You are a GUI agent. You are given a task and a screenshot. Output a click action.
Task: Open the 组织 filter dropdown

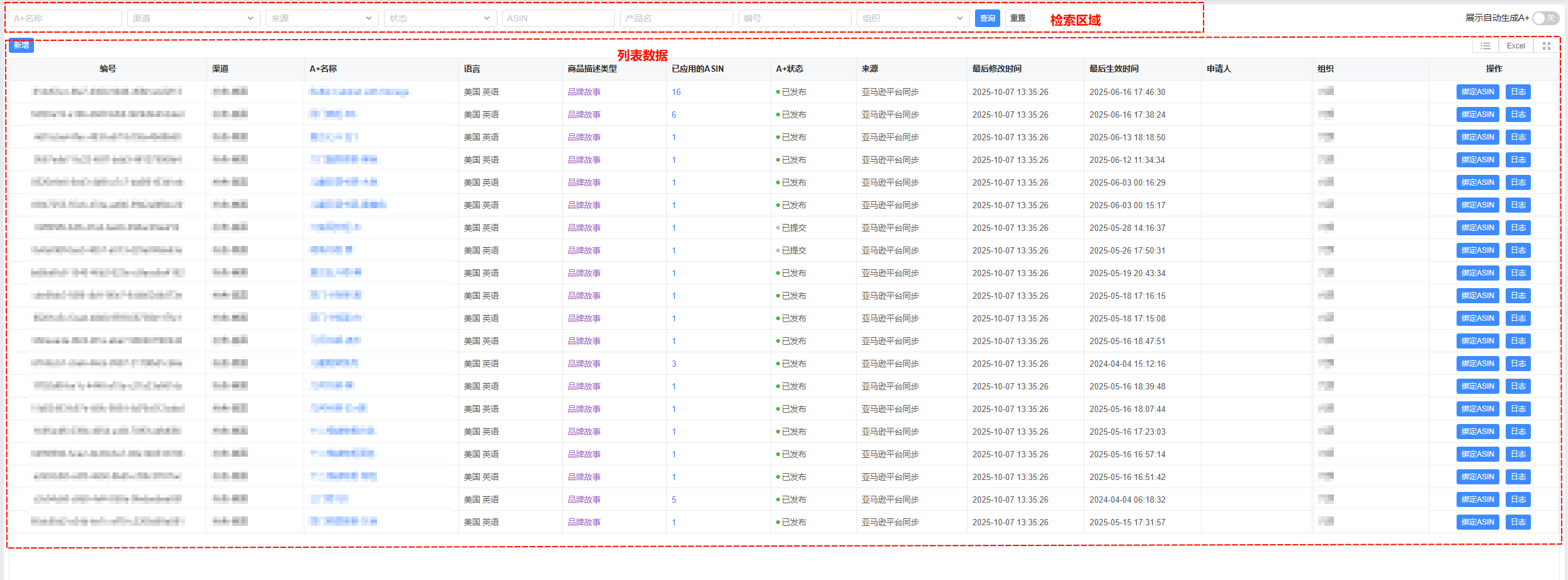[912, 18]
